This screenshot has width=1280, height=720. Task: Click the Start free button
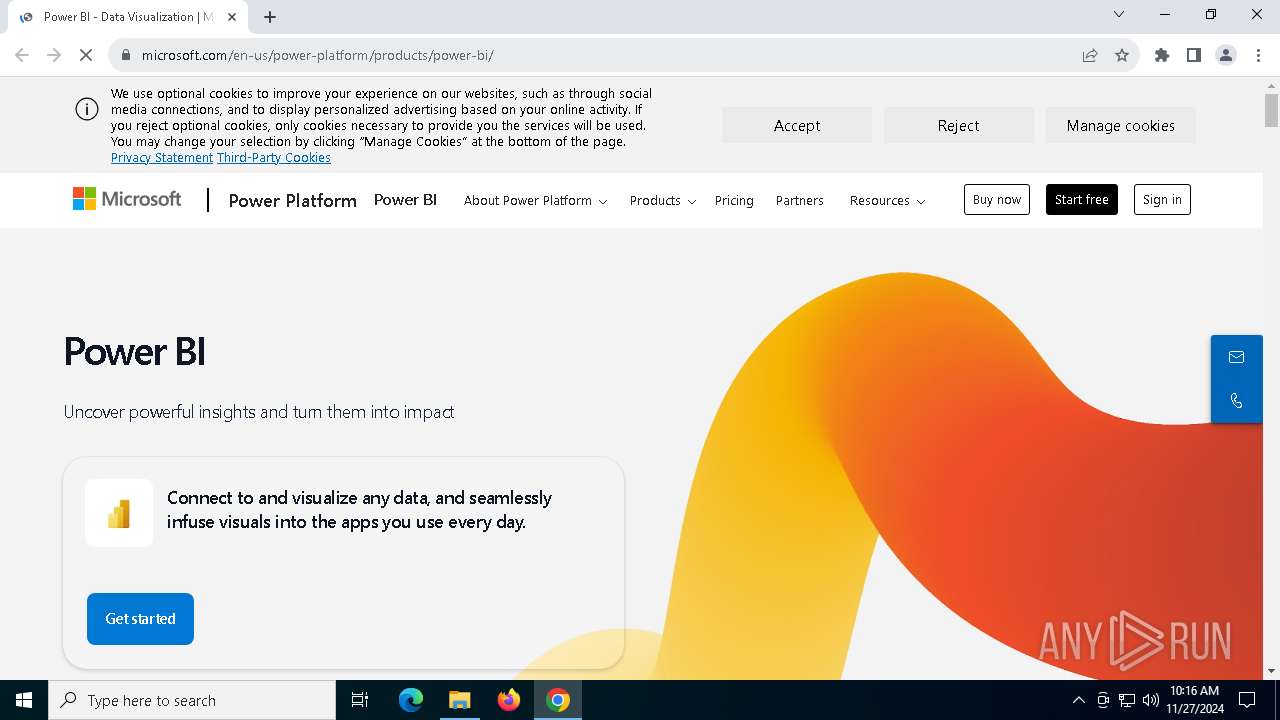tap(1082, 200)
